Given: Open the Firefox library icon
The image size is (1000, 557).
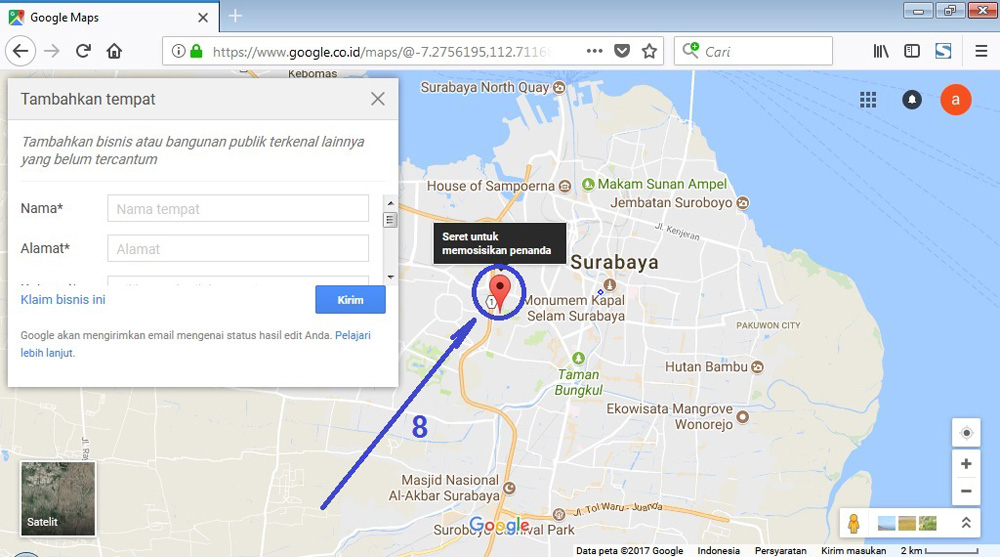Looking at the screenshot, I should pyautogui.click(x=881, y=51).
